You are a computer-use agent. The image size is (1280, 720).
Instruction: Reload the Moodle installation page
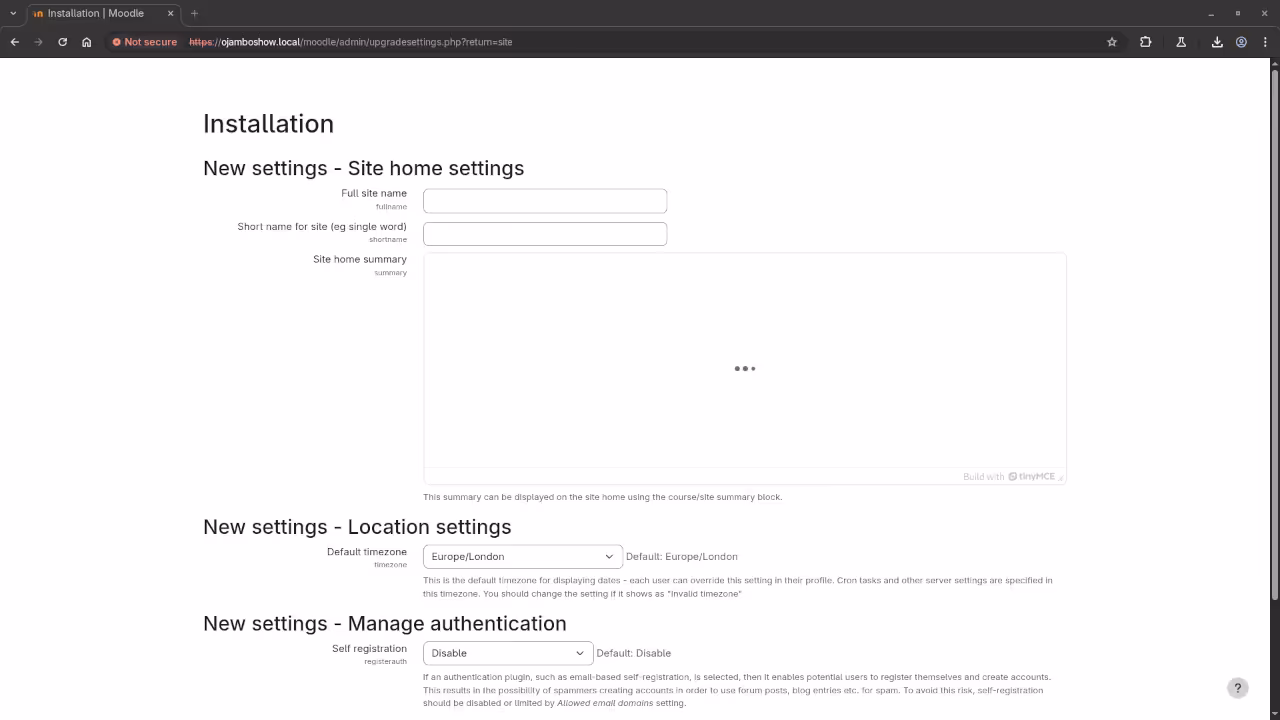62,42
